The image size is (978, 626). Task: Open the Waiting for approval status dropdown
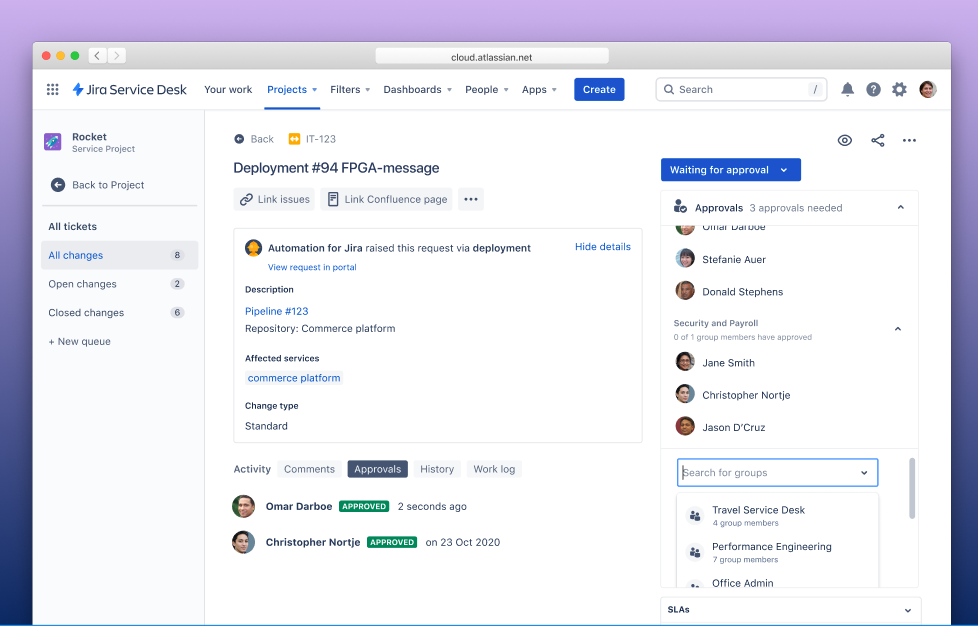pos(730,169)
